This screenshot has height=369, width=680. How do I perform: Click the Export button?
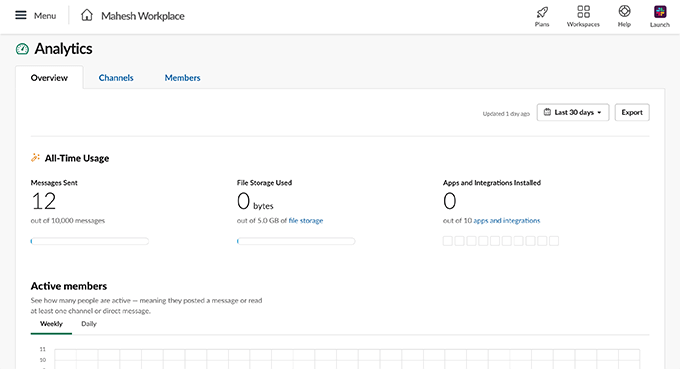(x=632, y=112)
